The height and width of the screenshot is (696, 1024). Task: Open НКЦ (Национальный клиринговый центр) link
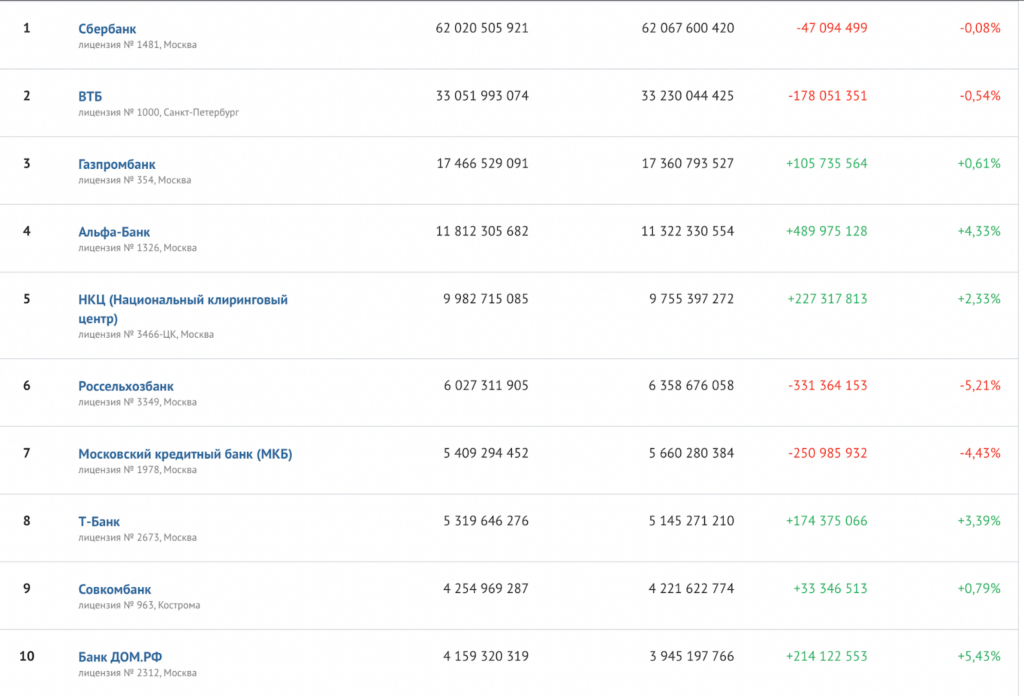(x=182, y=300)
